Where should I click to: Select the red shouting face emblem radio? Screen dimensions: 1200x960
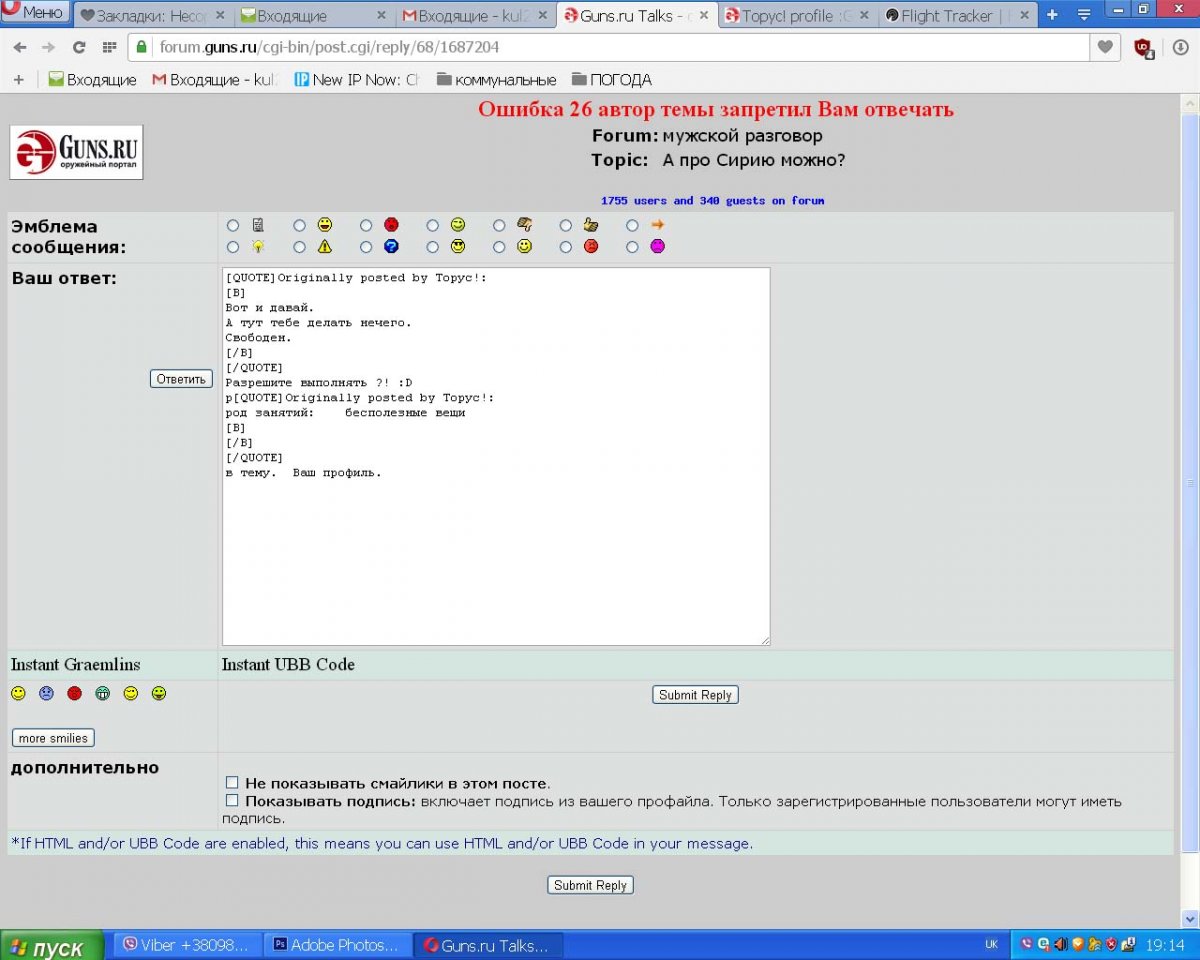[x=366, y=226]
